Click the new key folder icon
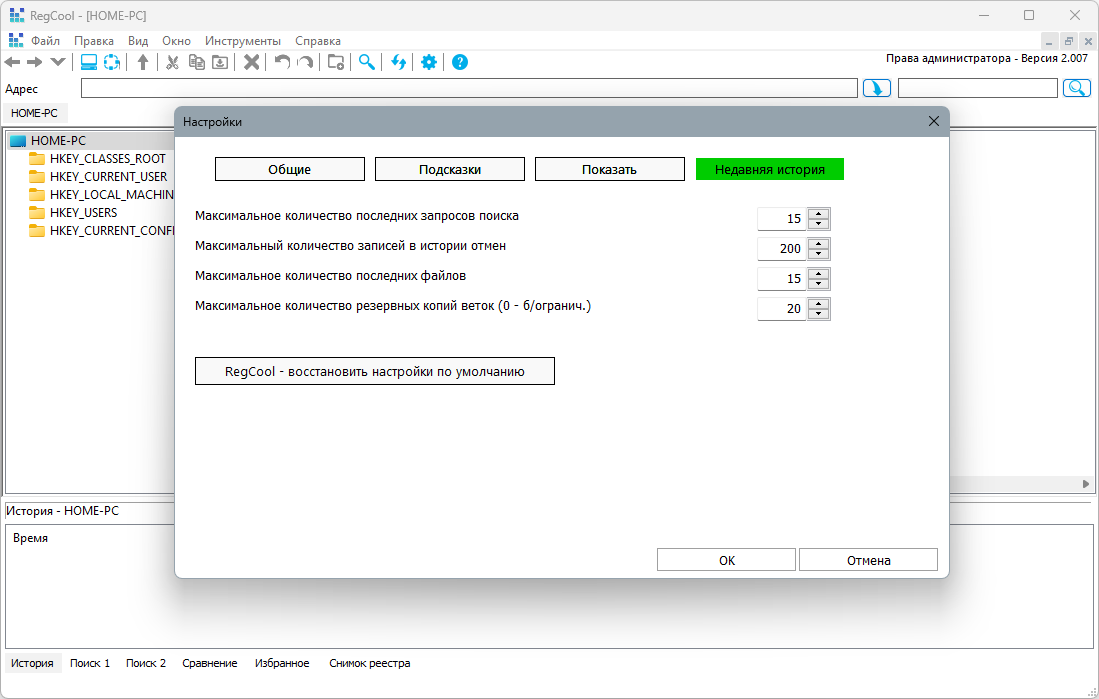Screen dimensions: 1099x699 coord(336,62)
